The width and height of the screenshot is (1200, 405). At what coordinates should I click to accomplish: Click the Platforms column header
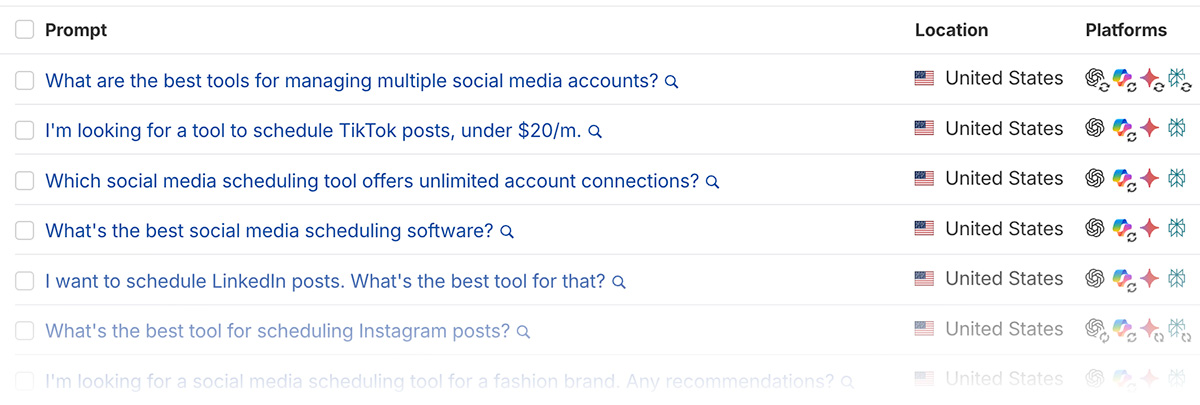coord(1126,30)
